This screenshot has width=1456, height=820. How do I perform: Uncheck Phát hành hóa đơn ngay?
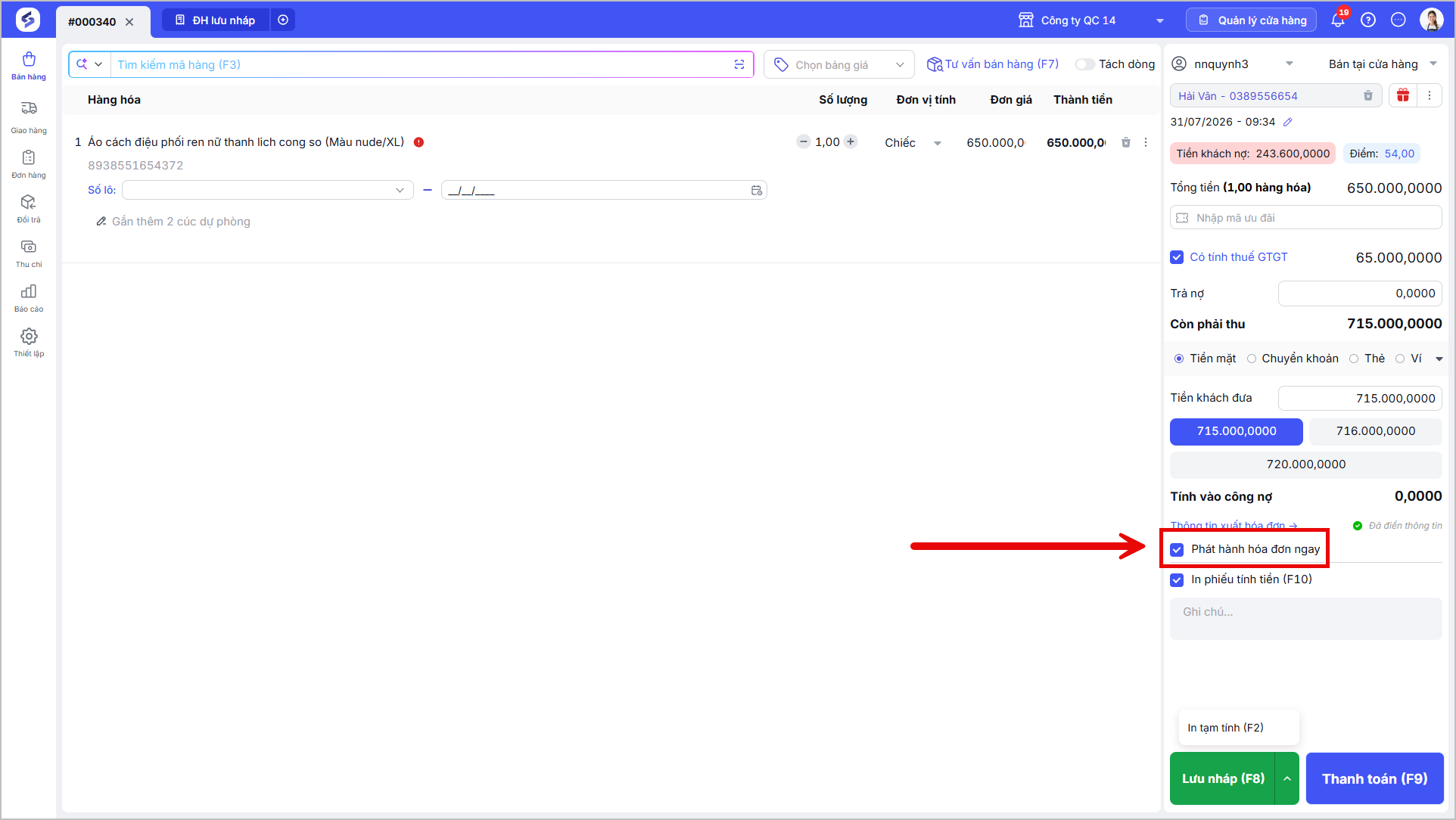(1177, 550)
